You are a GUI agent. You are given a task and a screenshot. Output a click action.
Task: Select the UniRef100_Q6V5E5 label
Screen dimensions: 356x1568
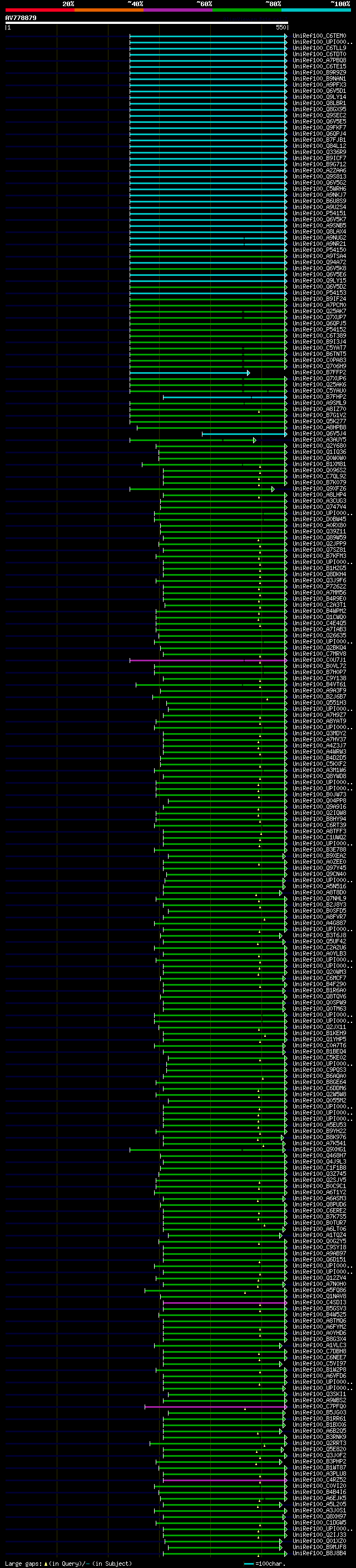coord(319,122)
